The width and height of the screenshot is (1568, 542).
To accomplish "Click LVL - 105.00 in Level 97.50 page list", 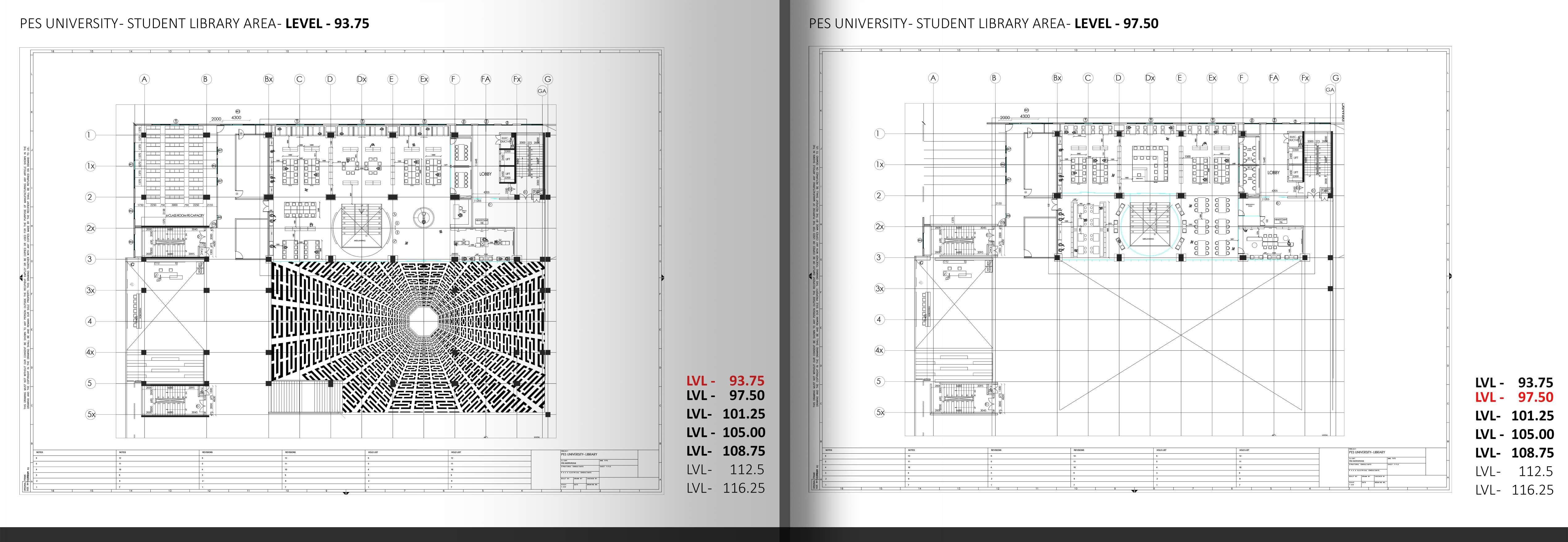I will 1514,434.
